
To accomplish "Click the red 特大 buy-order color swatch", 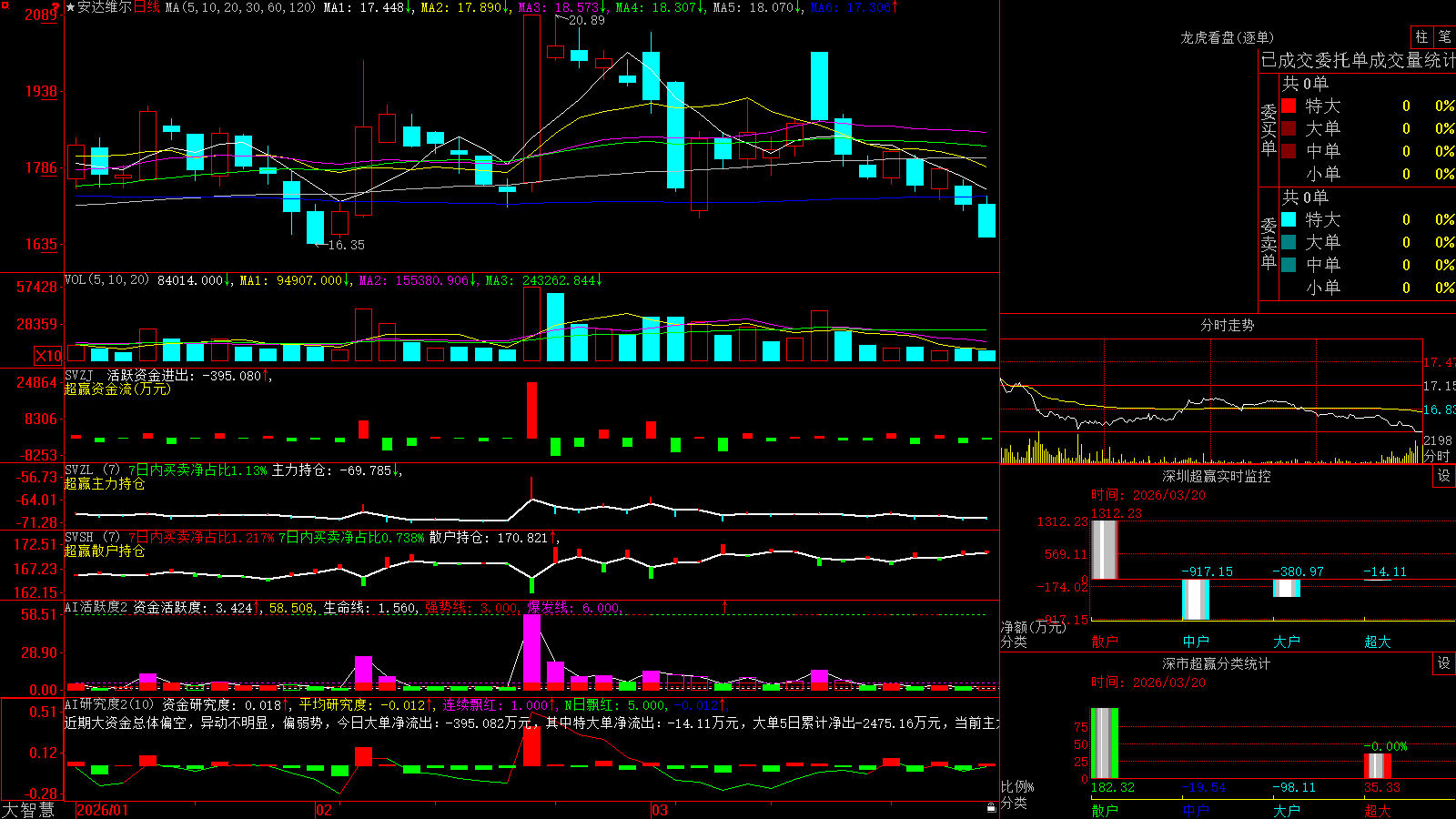I will (x=1289, y=106).
